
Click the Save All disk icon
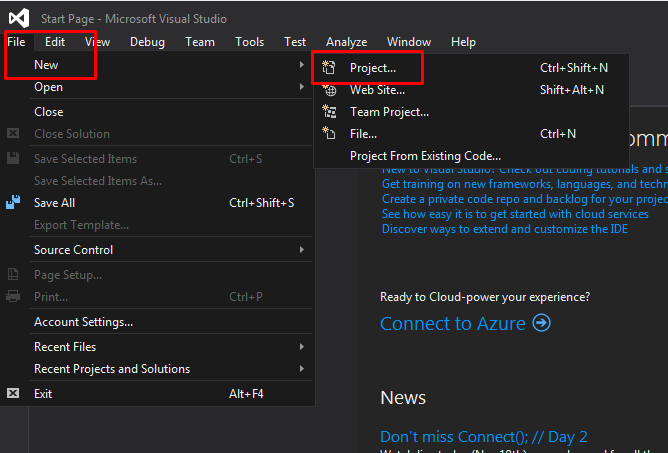point(13,202)
